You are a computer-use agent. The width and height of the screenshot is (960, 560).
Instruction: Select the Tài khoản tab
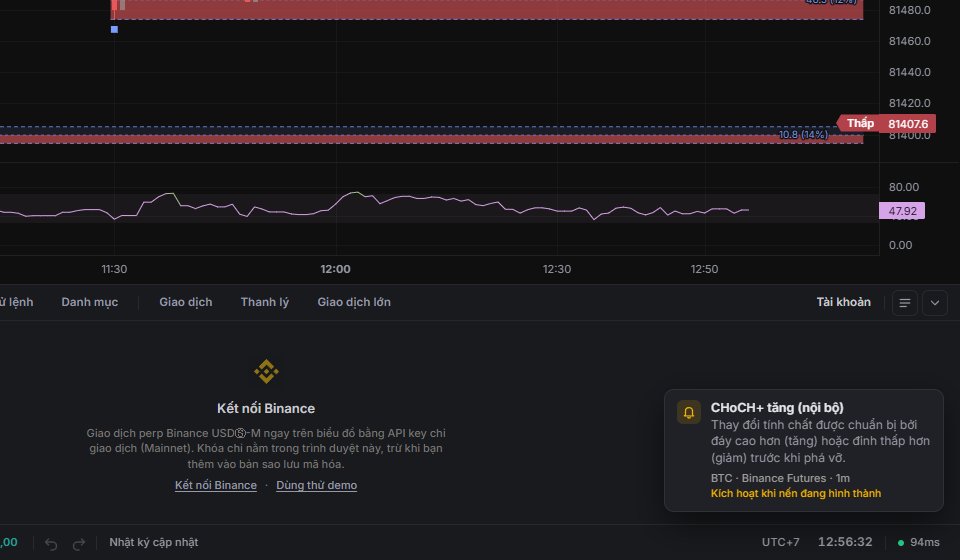[843, 302]
